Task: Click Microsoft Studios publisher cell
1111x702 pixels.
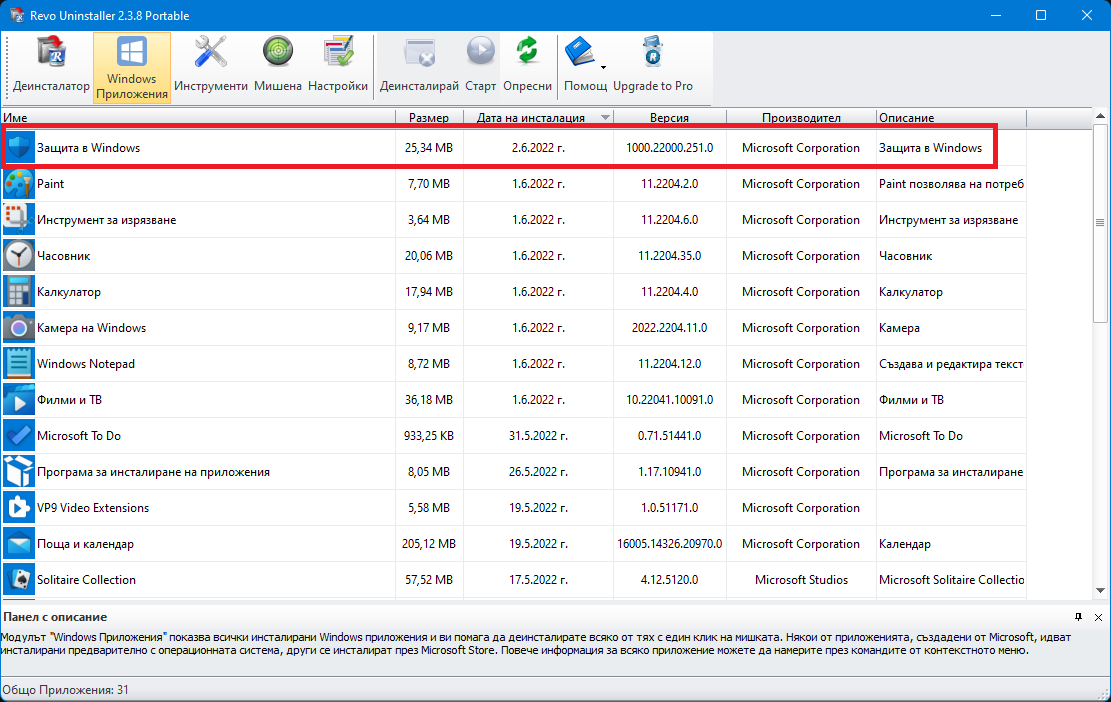Action: click(x=801, y=579)
